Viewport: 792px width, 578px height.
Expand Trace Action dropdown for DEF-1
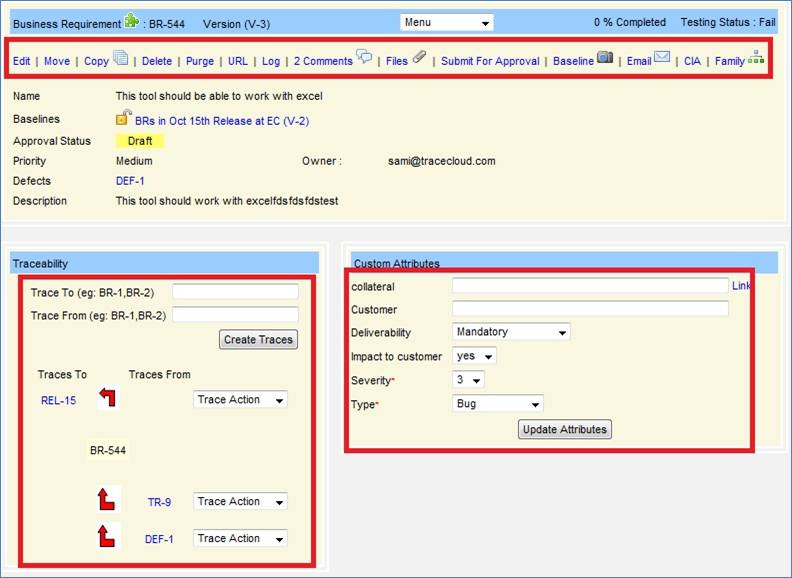[x=240, y=538]
